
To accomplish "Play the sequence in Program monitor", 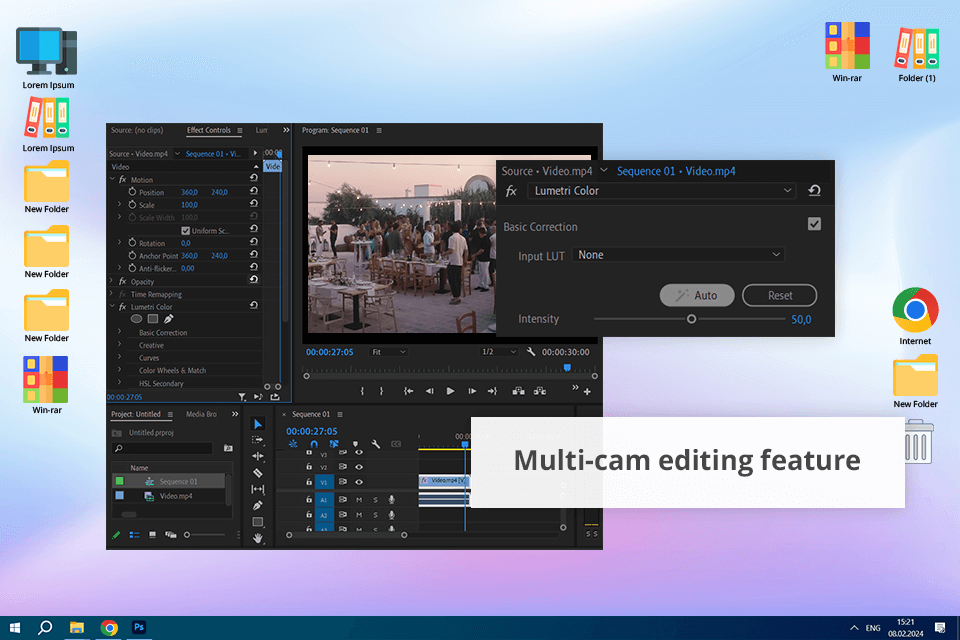I will (451, 391).
